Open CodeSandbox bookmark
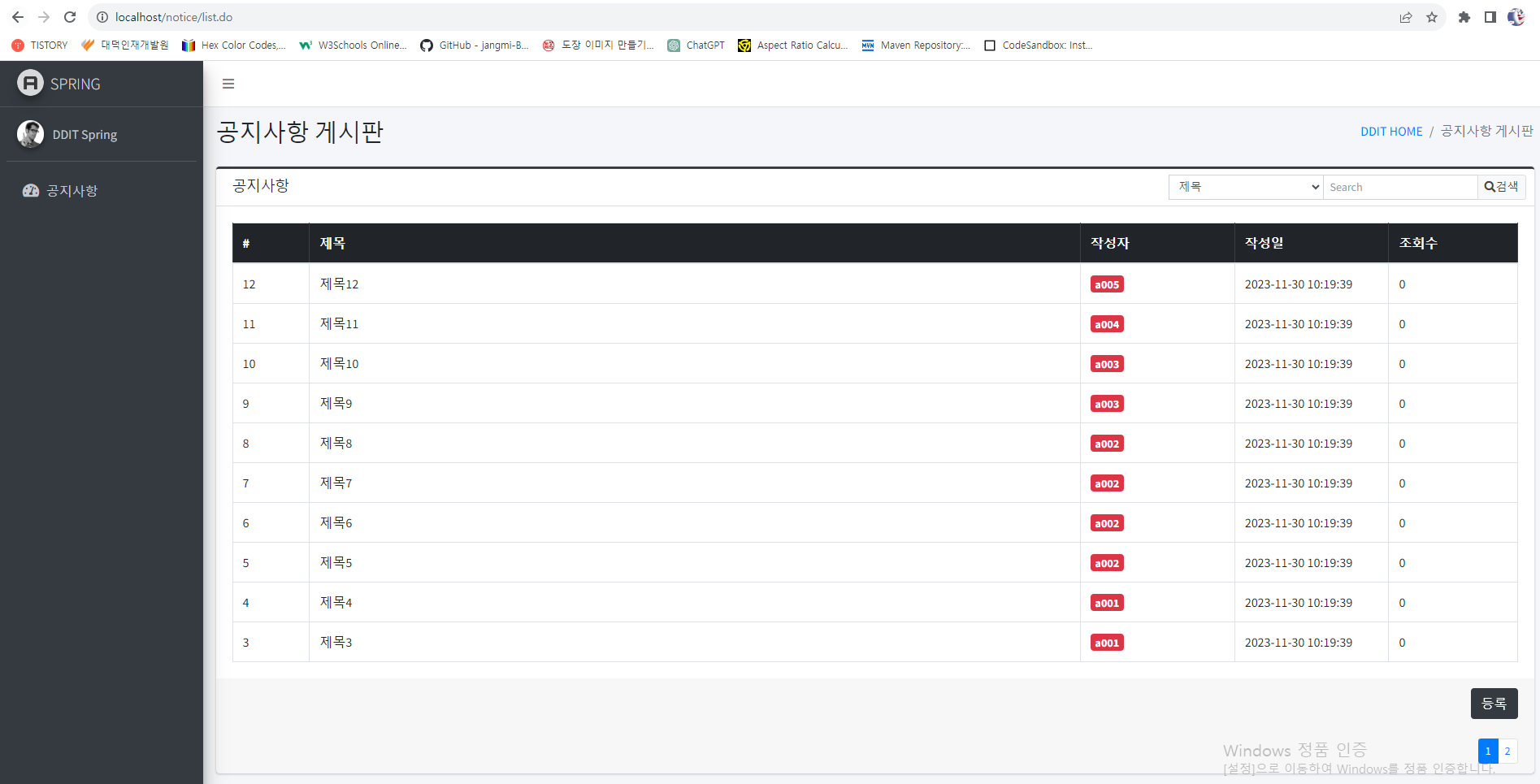The height and width of the screenshot is (784, 1540). pyautogui.click(x=1039, y=45)
